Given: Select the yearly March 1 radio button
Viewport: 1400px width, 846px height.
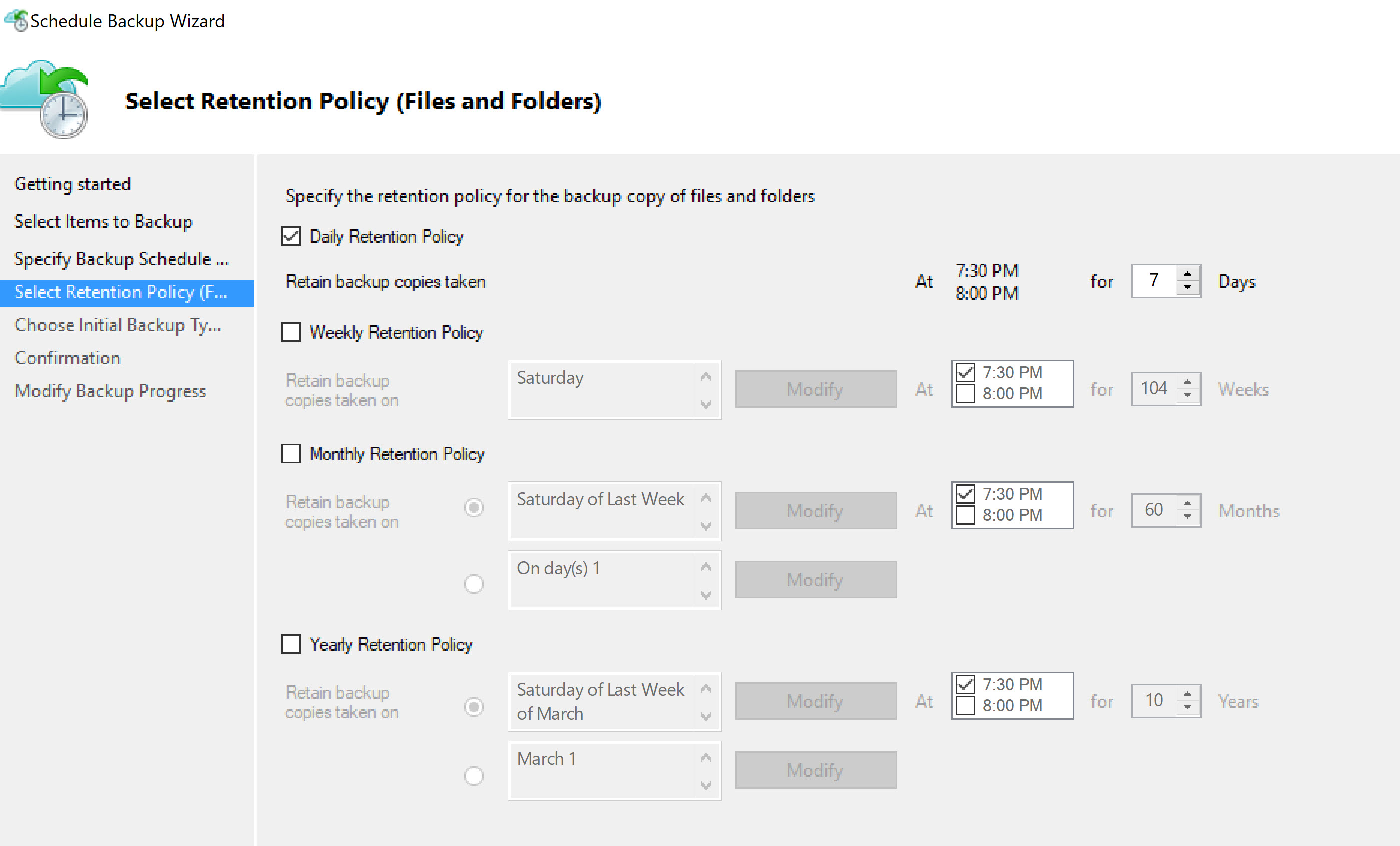Looking at the screenshot, I should (474, 776).
